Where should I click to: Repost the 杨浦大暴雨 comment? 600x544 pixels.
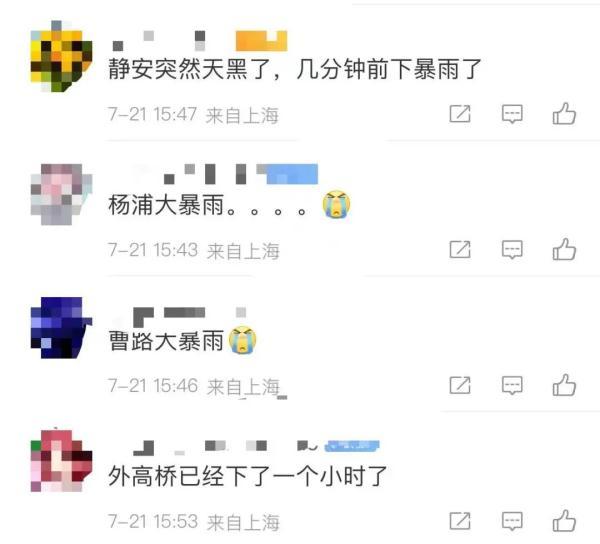pyautogui.click(x=460, y=249)
